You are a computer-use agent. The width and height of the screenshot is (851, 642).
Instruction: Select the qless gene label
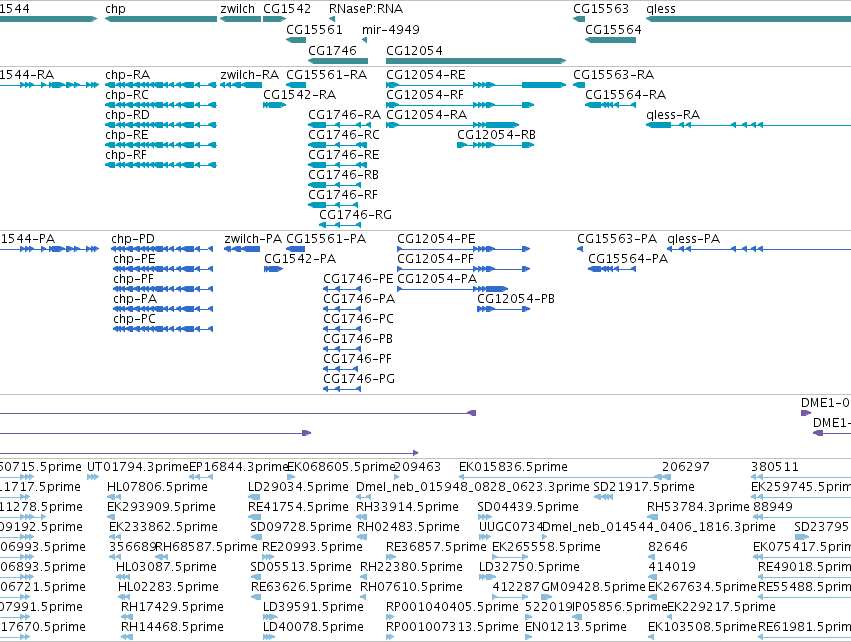661,9
